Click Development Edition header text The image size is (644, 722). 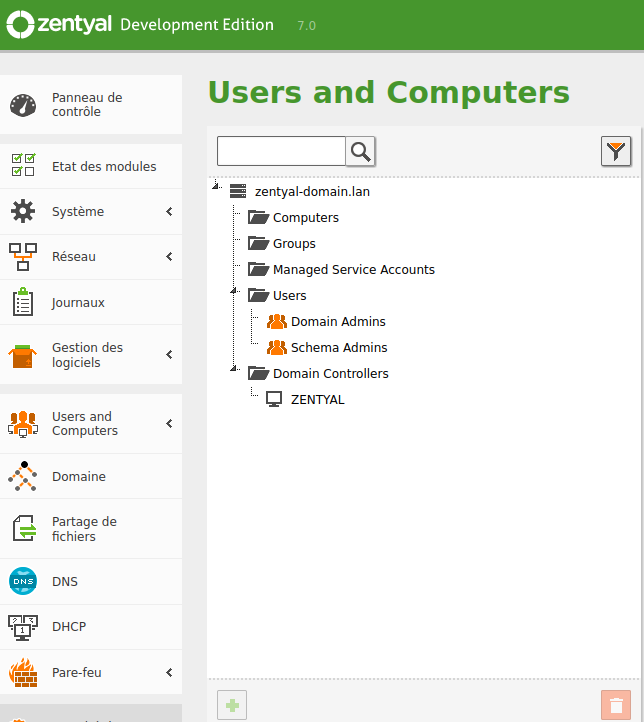pyautogui.click(x=197, y=25)
